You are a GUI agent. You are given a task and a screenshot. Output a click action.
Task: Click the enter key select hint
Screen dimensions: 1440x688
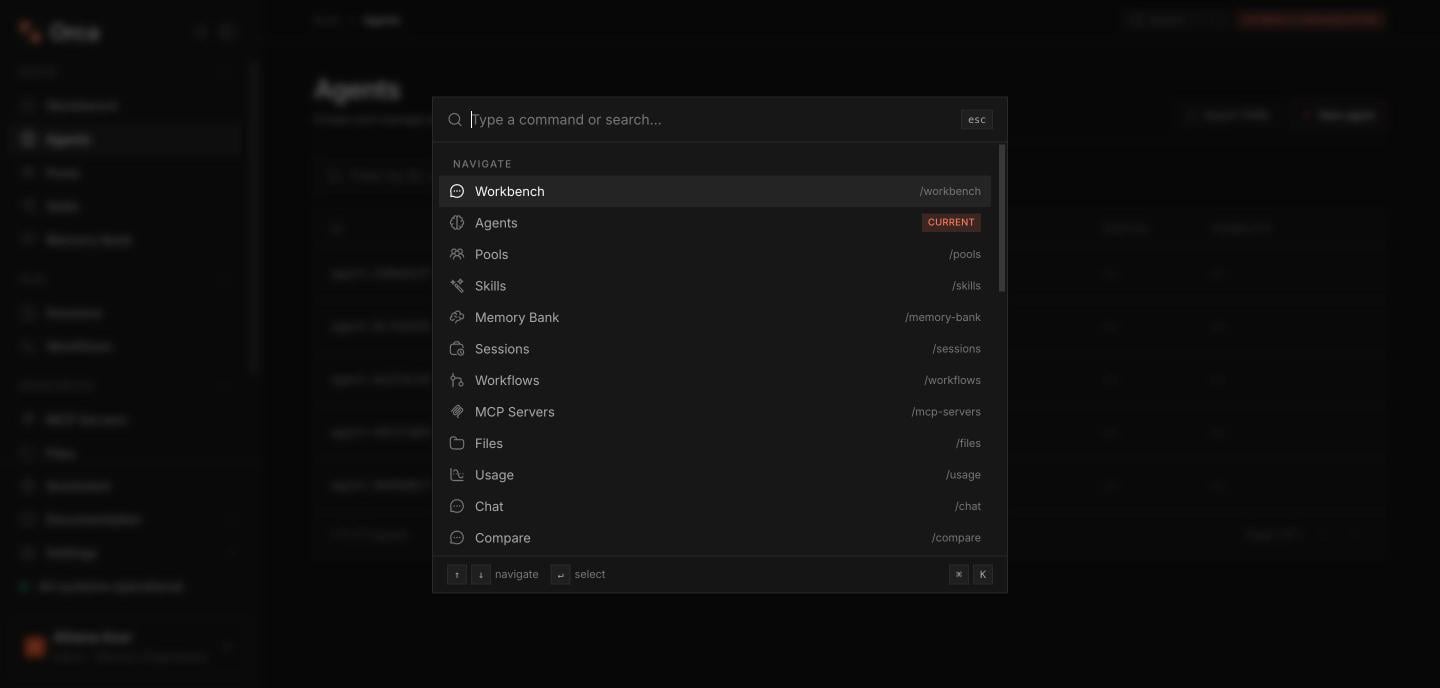(x=561, y=575)
